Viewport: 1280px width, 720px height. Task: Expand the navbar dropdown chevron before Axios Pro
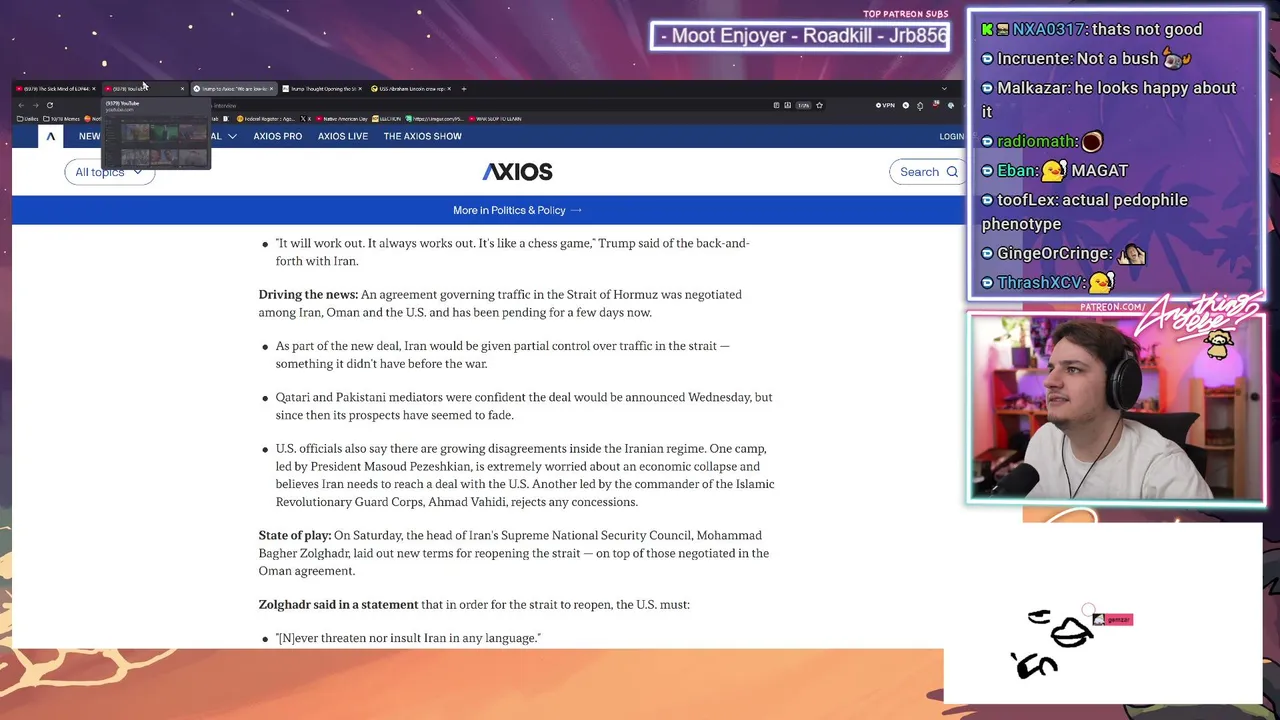tap(232, 136)
